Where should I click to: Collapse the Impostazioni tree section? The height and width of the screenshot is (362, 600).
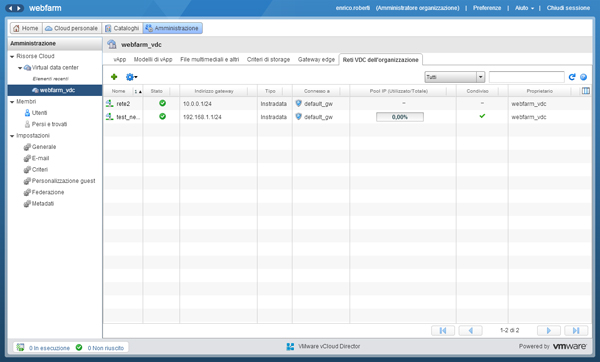[12, 136]
